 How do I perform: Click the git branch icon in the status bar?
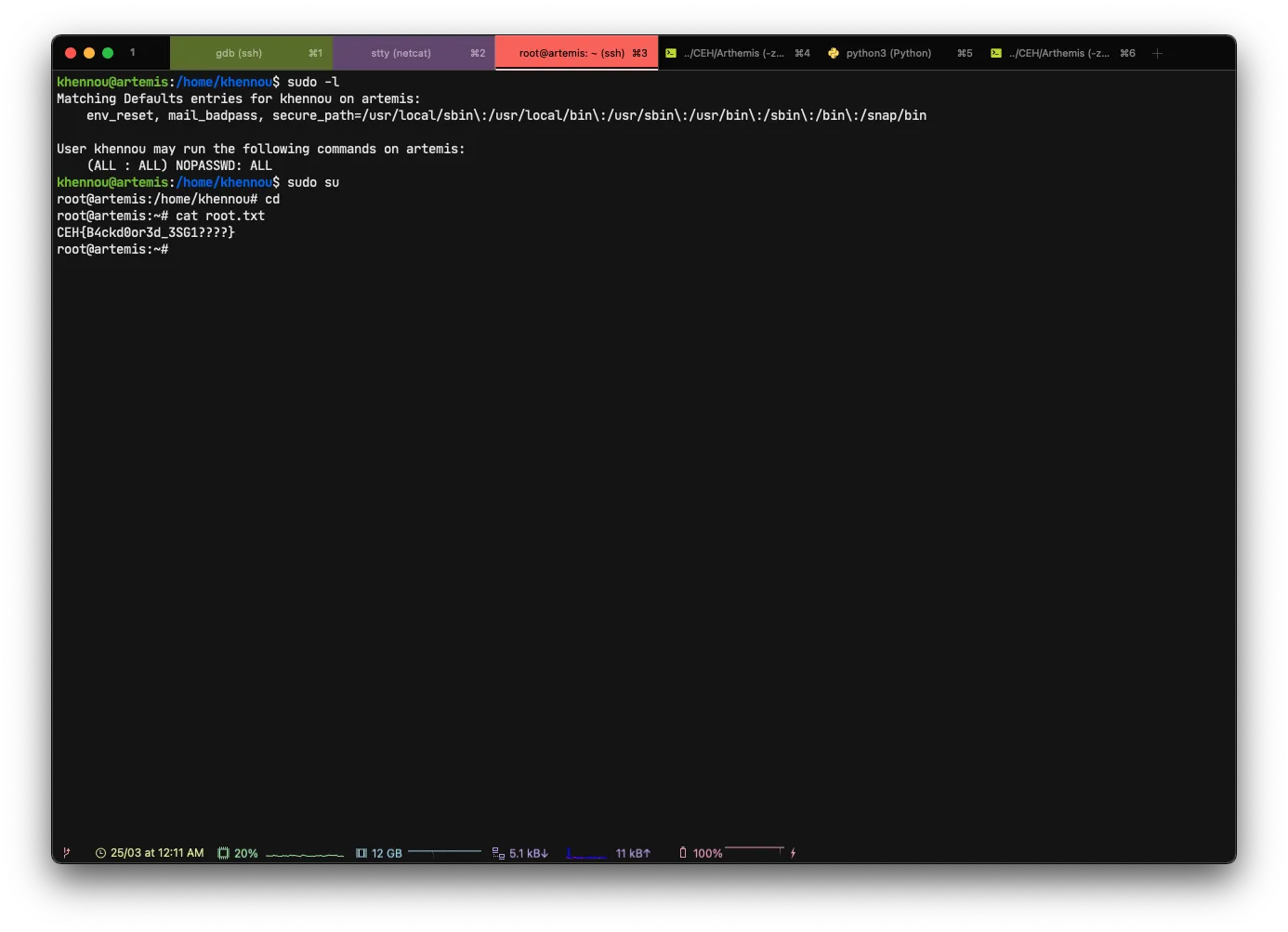(x=66, y=853)
